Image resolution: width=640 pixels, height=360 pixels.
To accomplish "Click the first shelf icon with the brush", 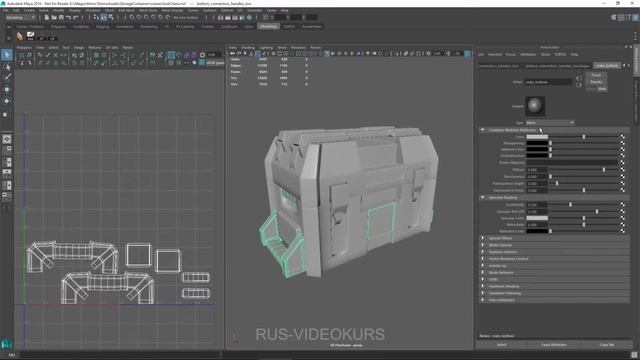I will [x=19, y=36].
